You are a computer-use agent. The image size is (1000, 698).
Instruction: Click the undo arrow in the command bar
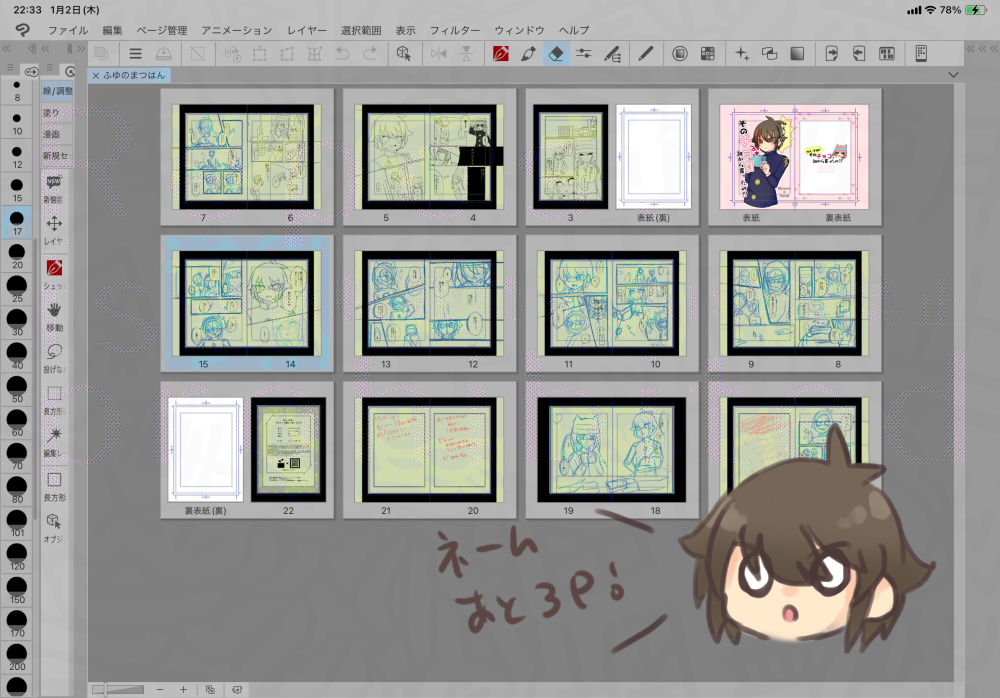(343, 53)
